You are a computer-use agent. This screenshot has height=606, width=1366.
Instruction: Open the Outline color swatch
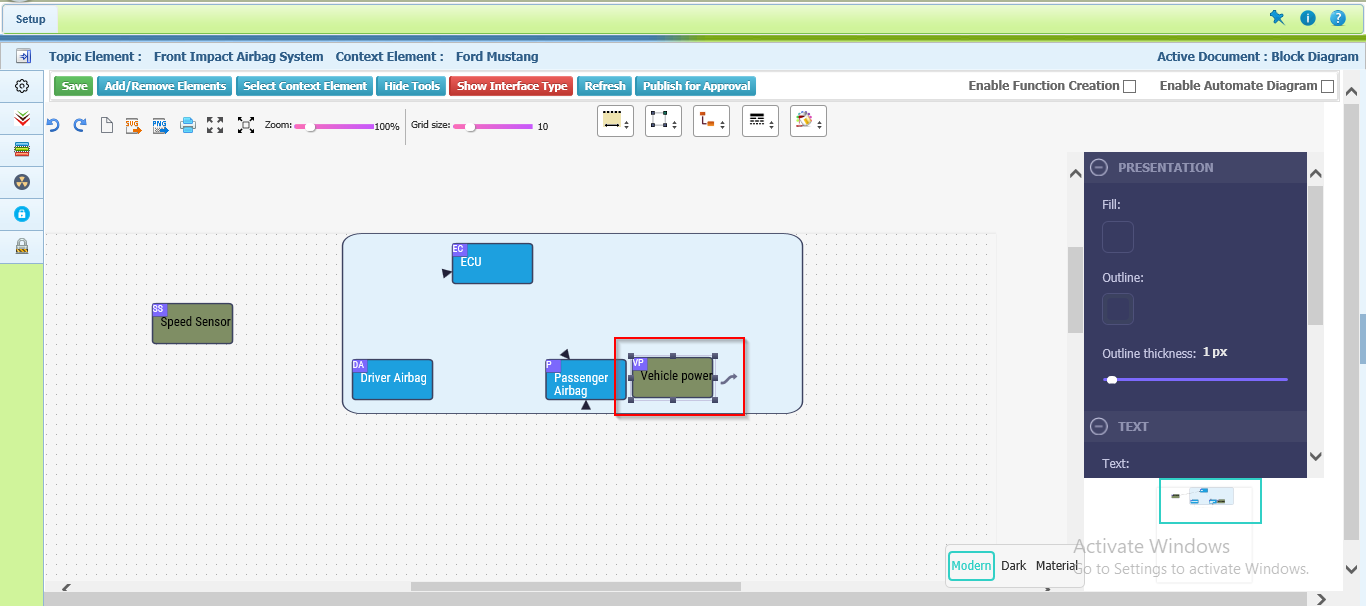pos(1118,309)
